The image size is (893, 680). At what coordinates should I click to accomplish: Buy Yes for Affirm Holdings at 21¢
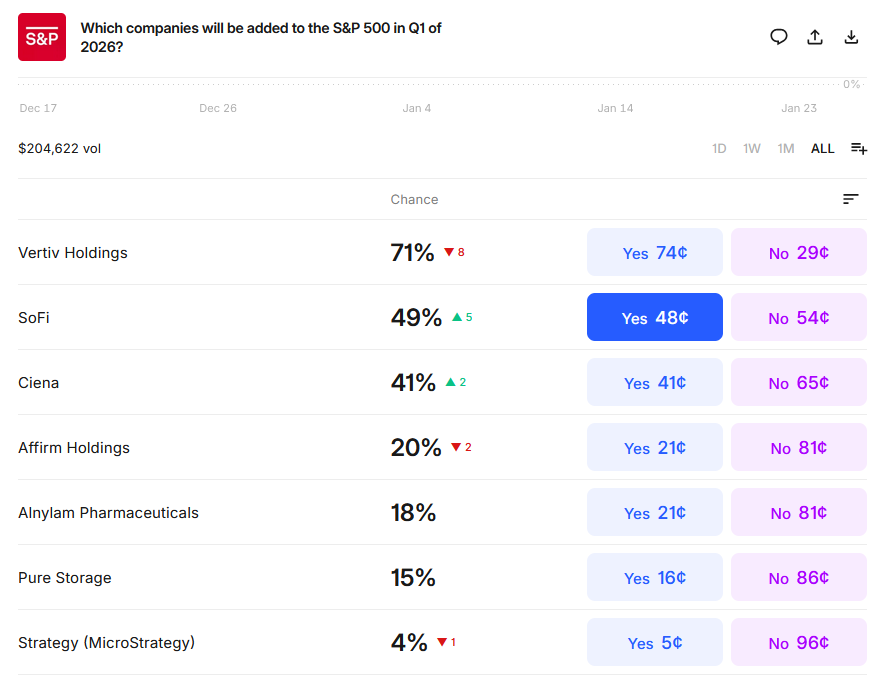point(655,448)
